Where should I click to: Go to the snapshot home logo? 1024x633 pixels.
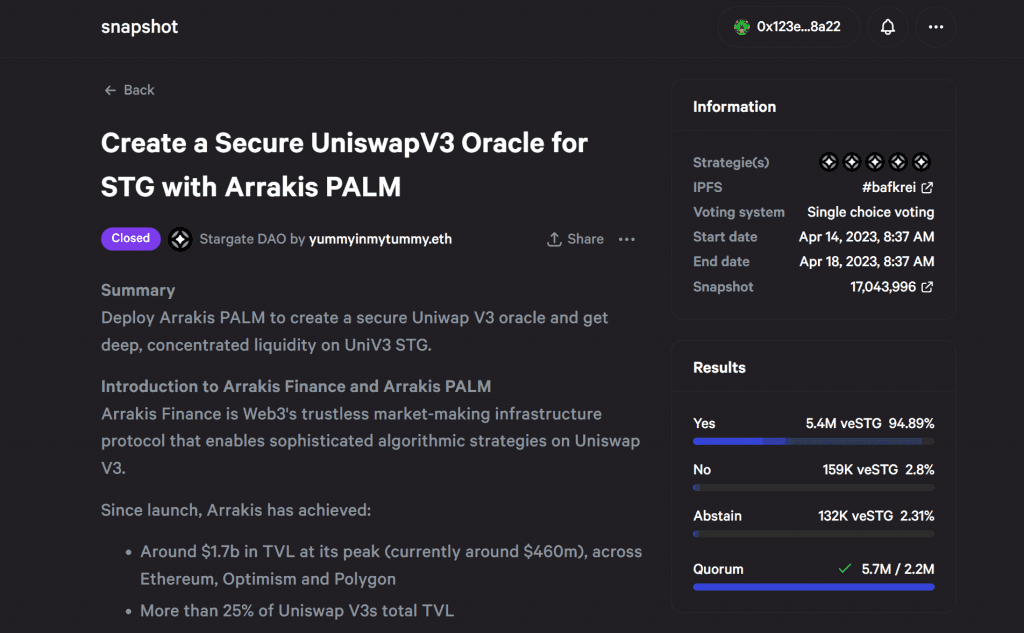point(139,27)
